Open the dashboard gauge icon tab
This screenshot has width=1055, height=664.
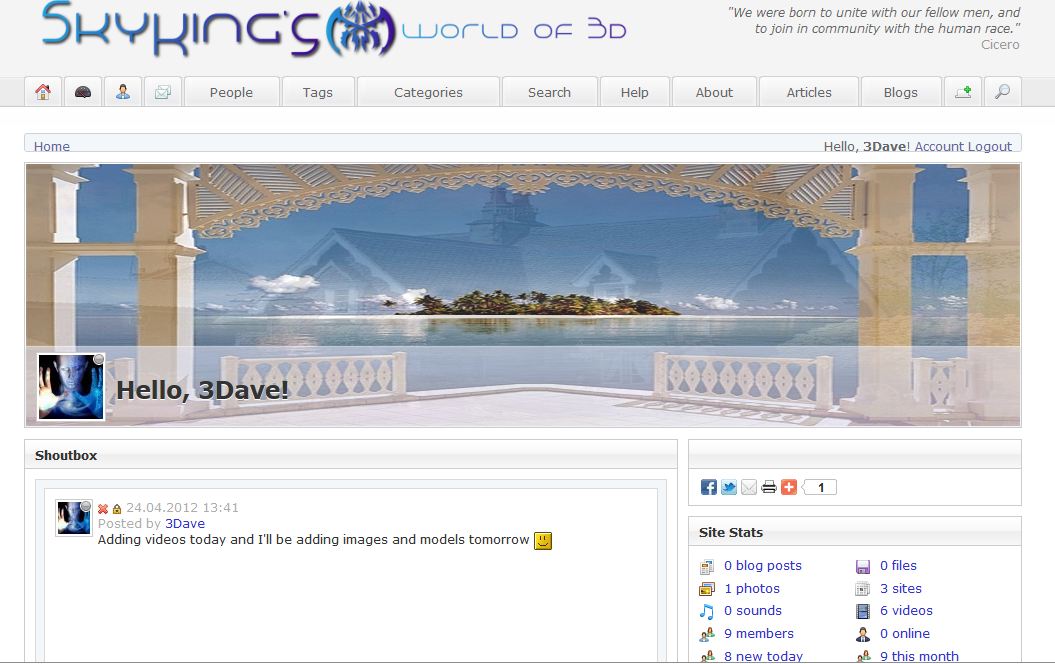click(x=83, y=92)
